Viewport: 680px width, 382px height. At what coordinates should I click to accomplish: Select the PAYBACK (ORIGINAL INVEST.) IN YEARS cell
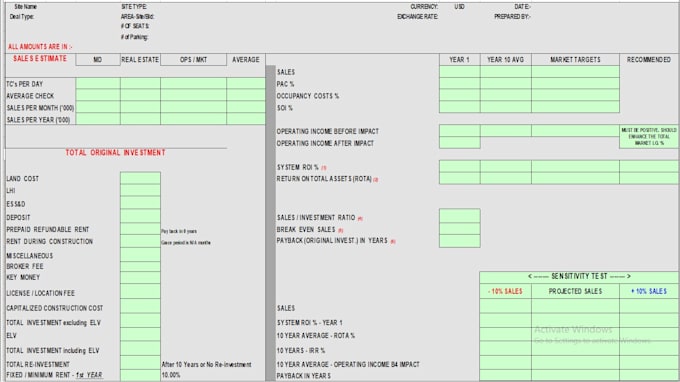[x=460, y=241]
